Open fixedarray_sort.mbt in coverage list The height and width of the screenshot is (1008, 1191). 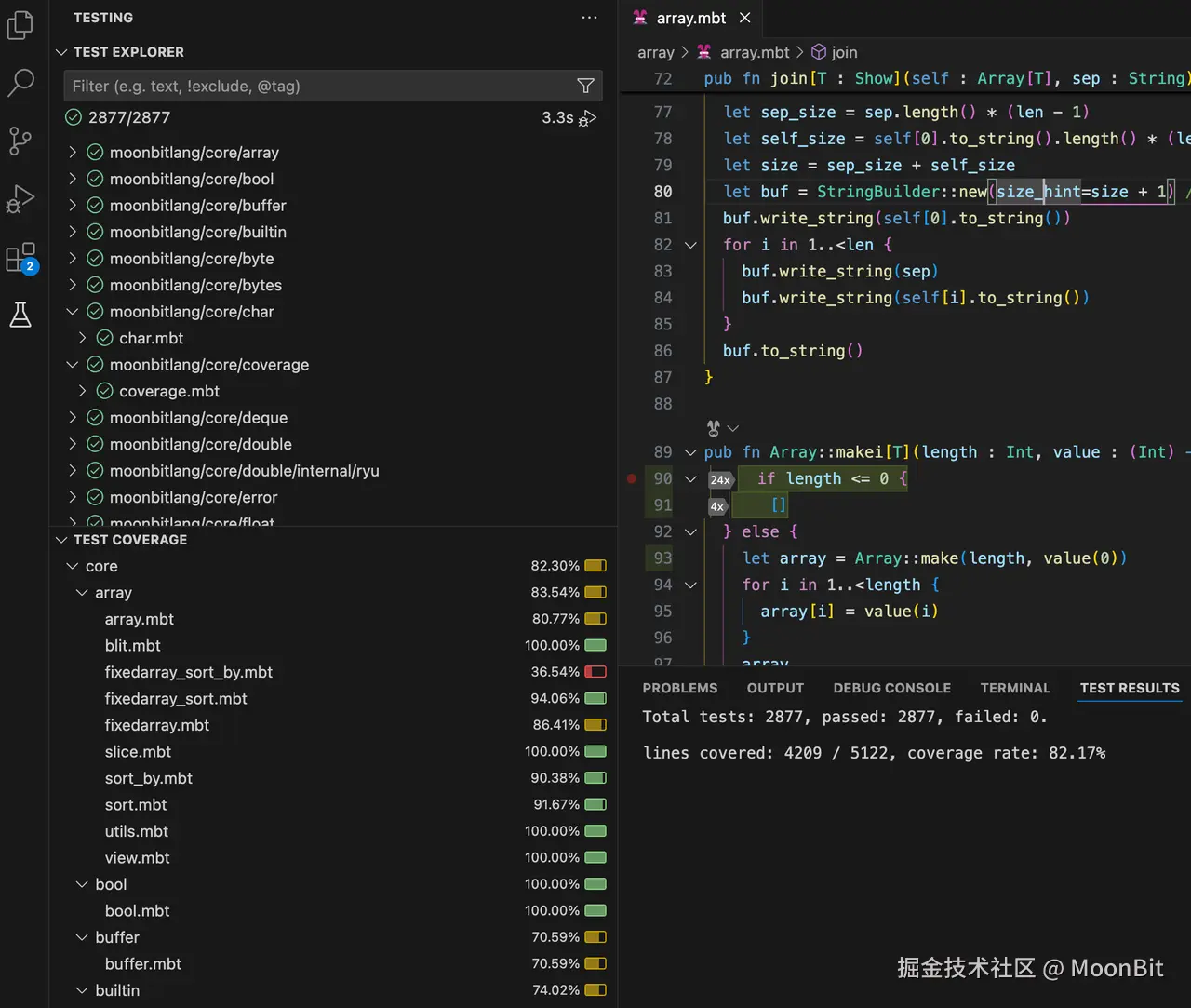click(176, 698)
